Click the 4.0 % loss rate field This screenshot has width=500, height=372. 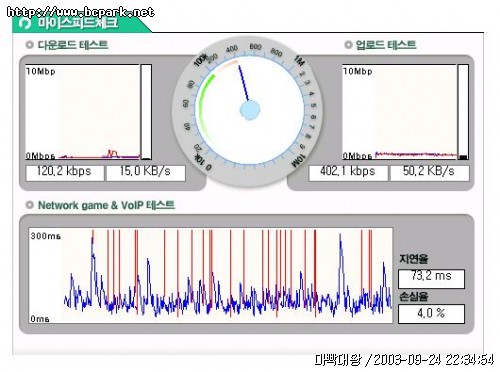pos(431,314)
